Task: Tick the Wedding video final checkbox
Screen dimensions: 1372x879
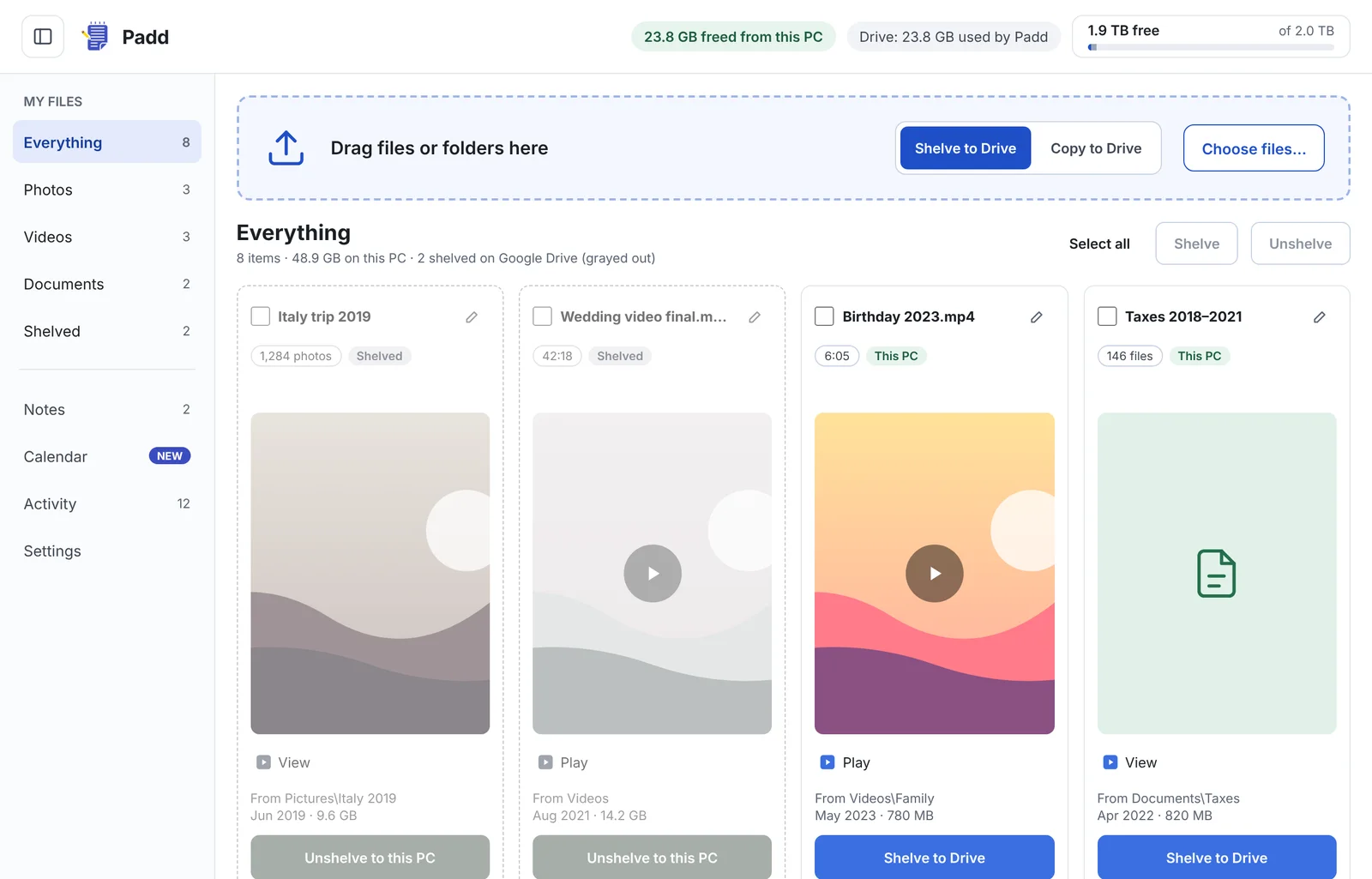Action: tap(543, 316)
